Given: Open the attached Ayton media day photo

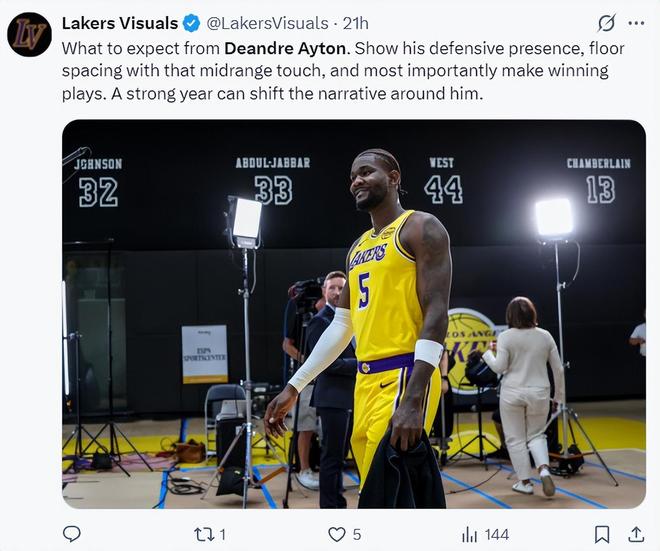Looking at the screenshot, I should (x=353, y=314).
